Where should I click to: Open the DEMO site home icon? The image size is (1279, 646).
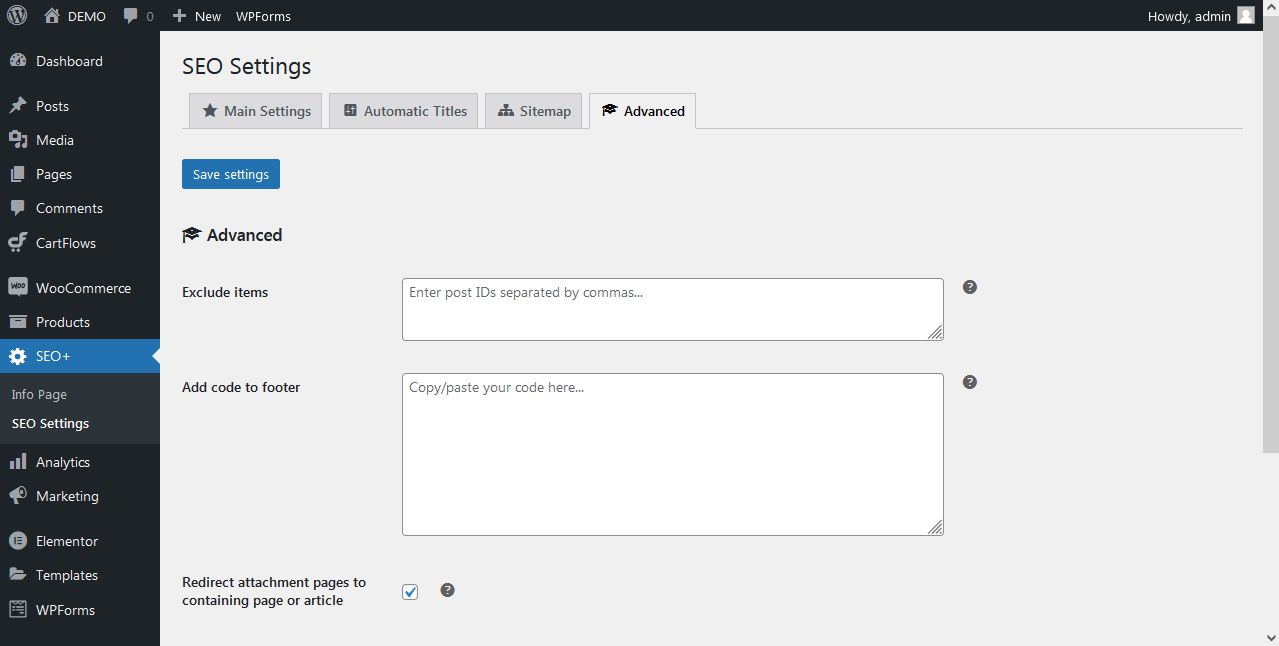(52, 16)
